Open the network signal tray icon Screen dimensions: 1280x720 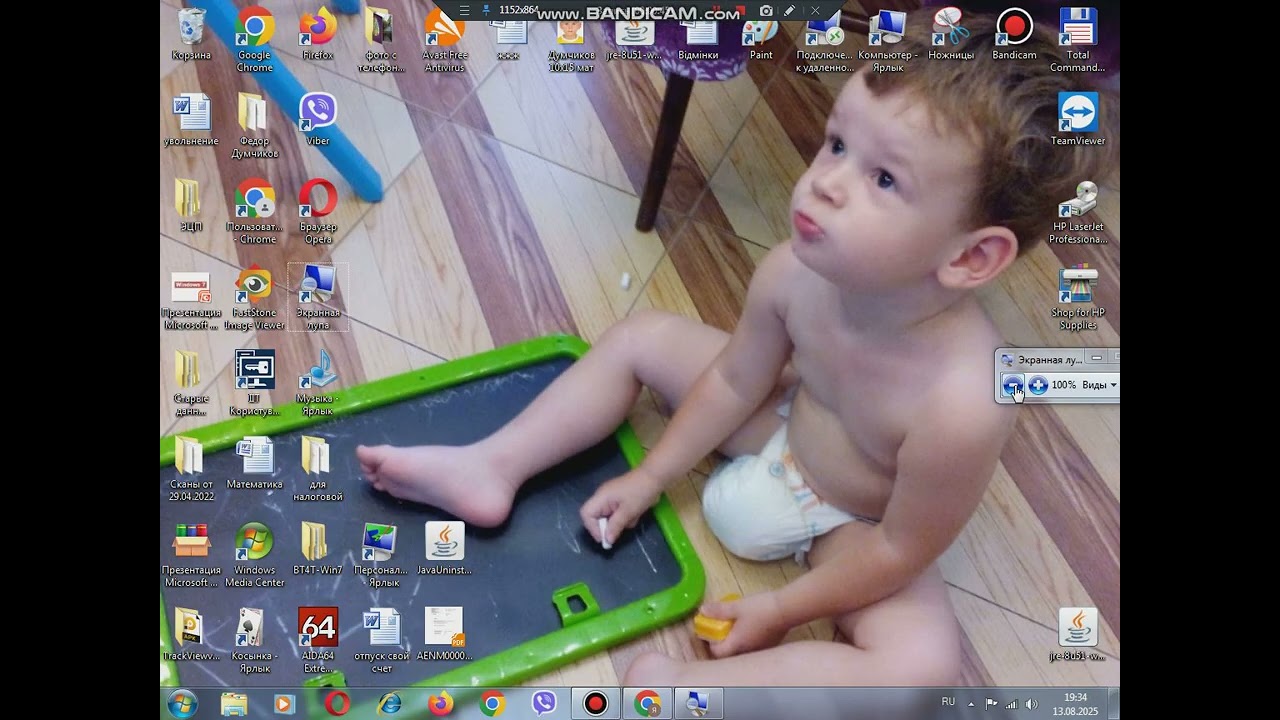(x=1011, y=704)
